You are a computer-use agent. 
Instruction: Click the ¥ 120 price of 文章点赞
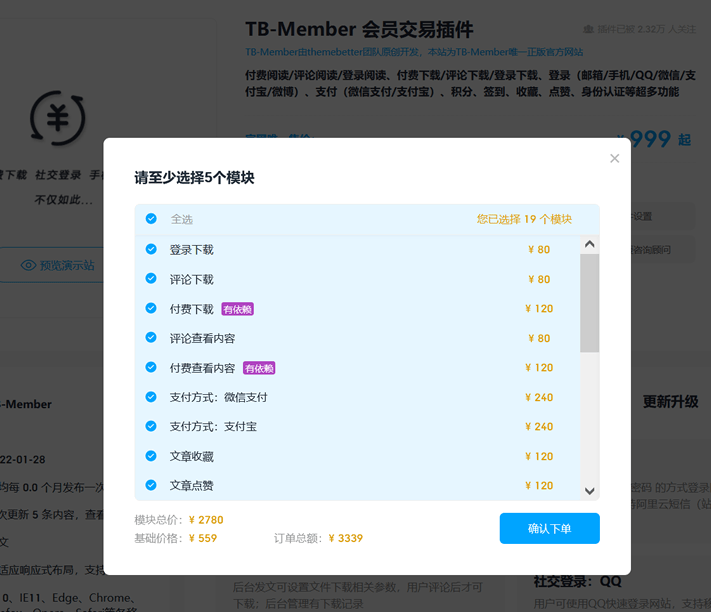click(539, 486)
